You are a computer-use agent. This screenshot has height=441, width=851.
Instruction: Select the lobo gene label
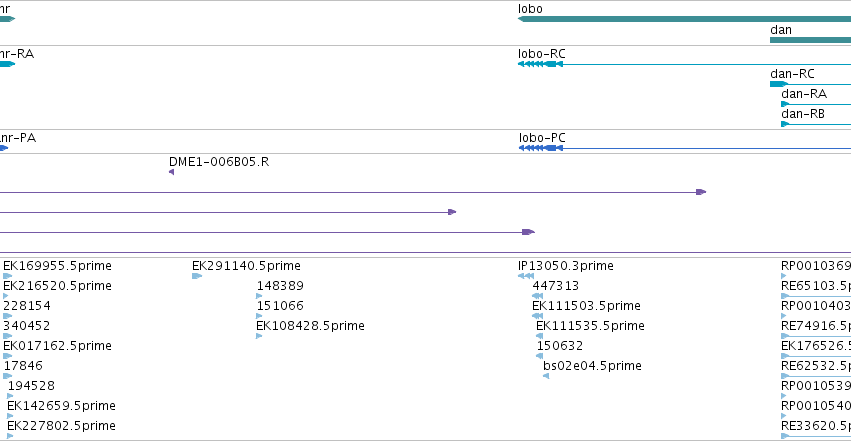pos(530,9)
